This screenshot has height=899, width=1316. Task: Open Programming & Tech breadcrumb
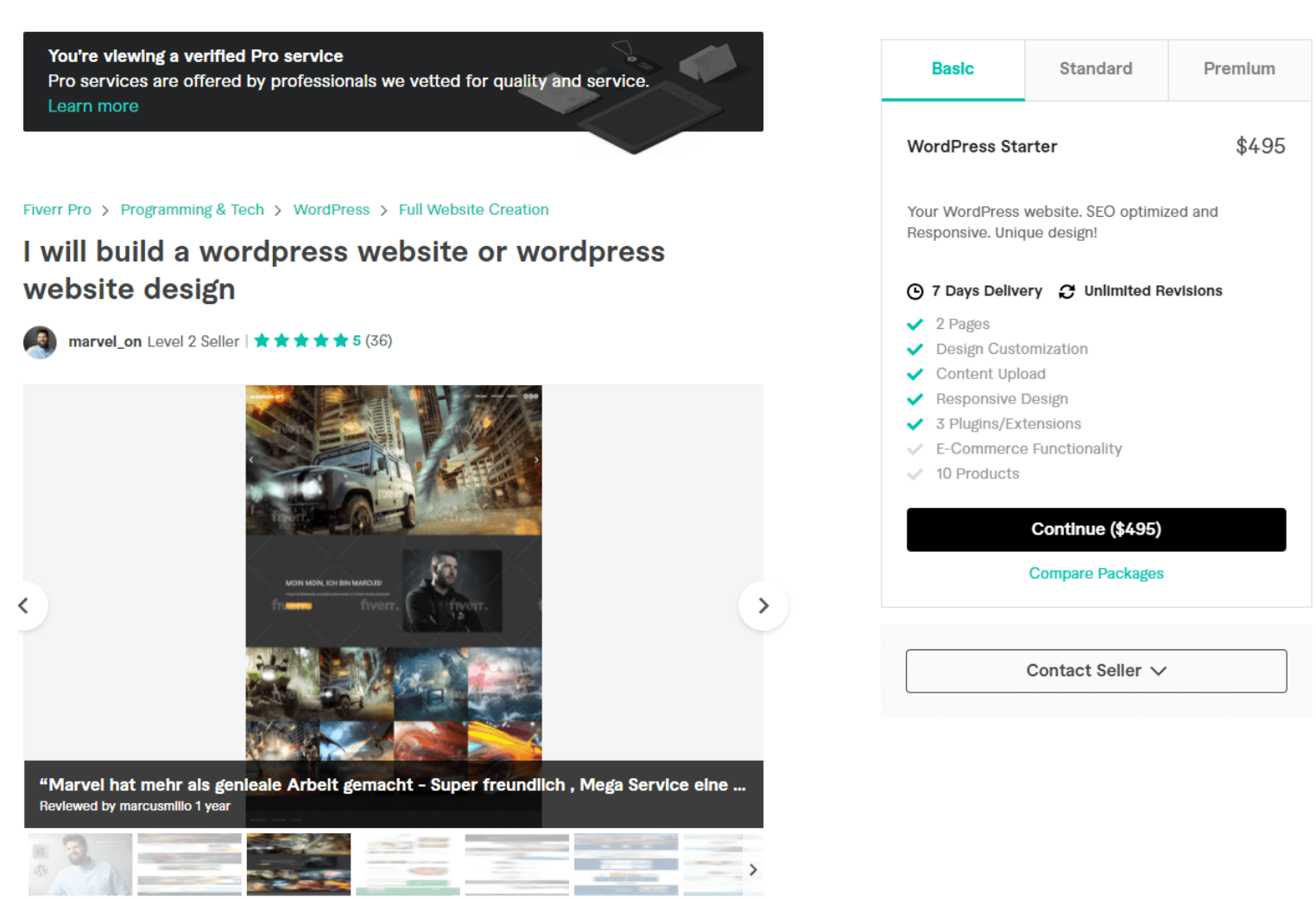[193, 210]
